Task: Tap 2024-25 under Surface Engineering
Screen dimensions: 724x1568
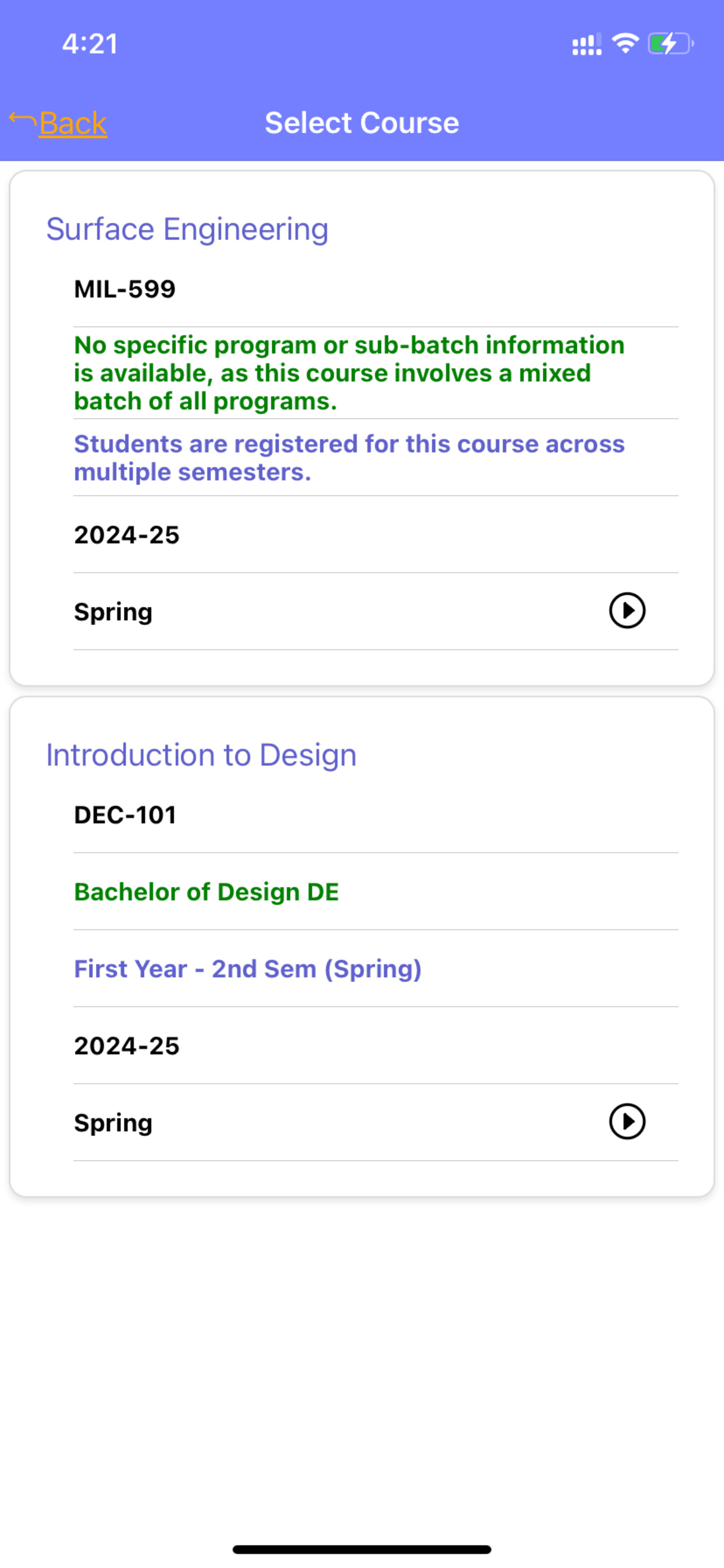Action: pyautogui.click(x=126, y=535)
